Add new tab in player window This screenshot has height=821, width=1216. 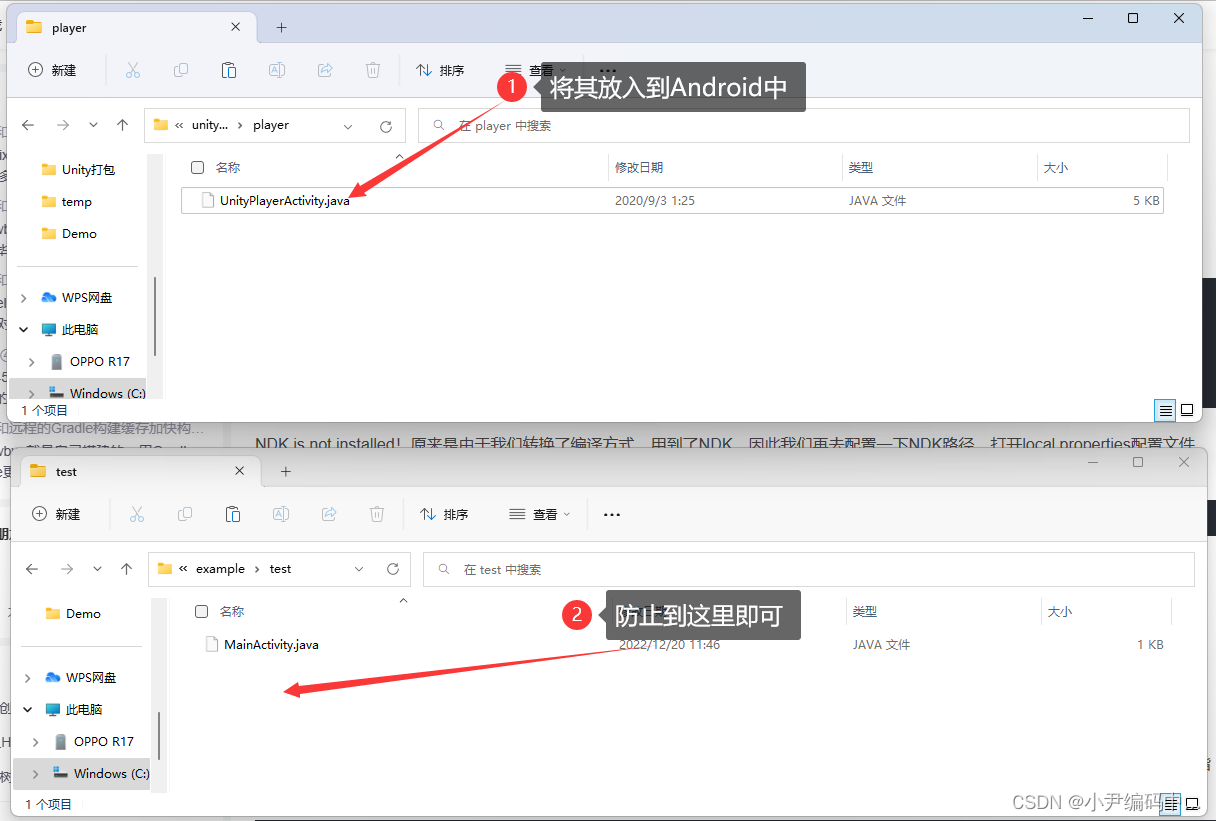pos(281,28)
